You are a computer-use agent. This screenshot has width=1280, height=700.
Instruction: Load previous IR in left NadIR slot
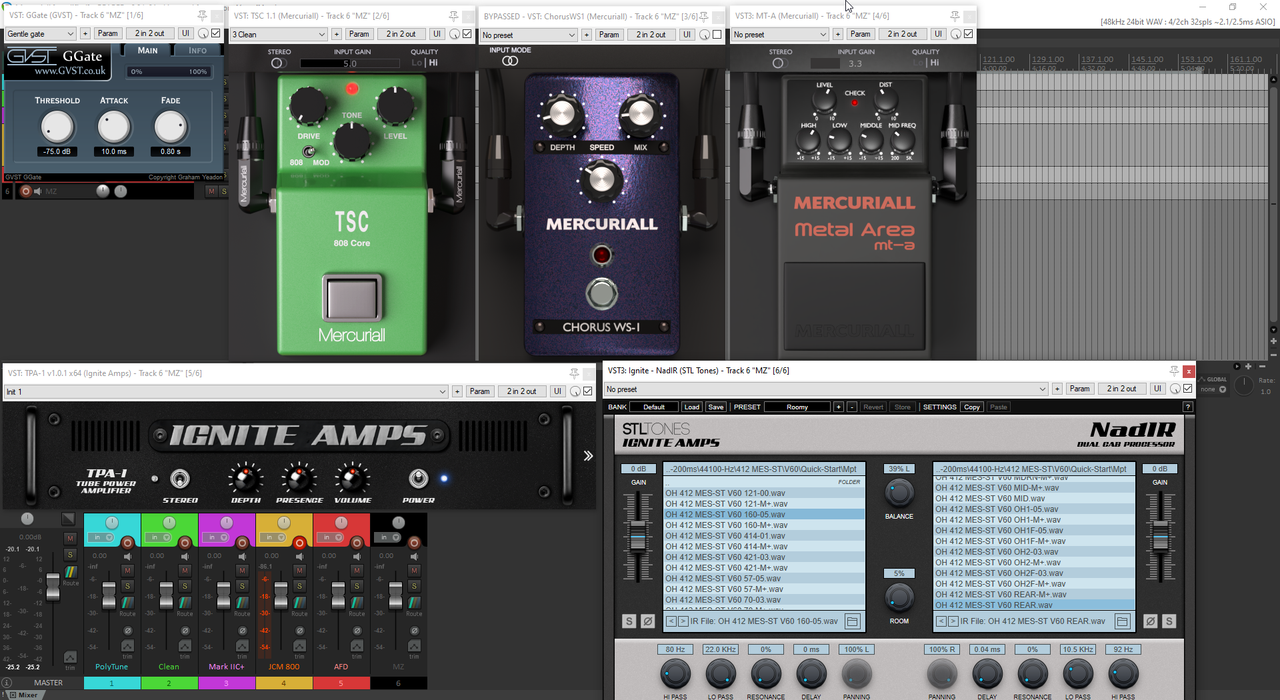(x=671, y=621)
